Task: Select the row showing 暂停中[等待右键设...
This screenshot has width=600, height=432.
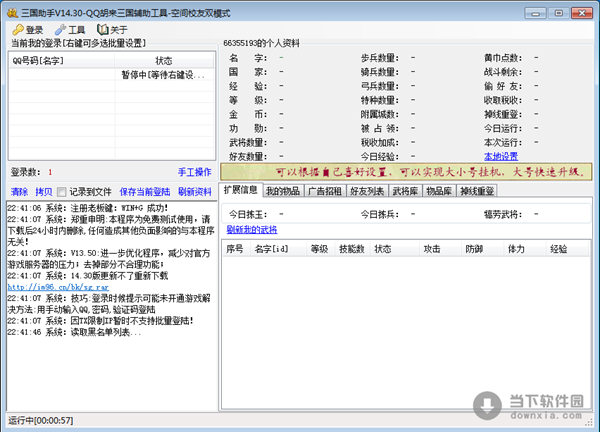Action: click(112, 75)
